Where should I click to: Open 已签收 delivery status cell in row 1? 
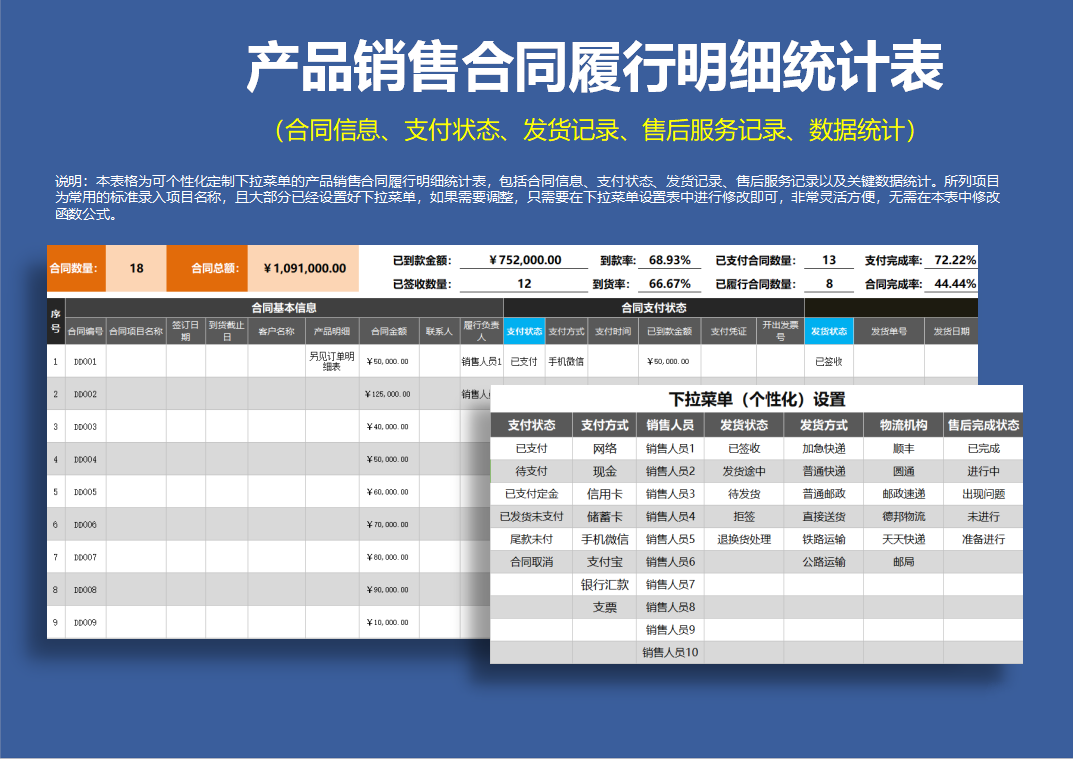click(x=829, y=362)
